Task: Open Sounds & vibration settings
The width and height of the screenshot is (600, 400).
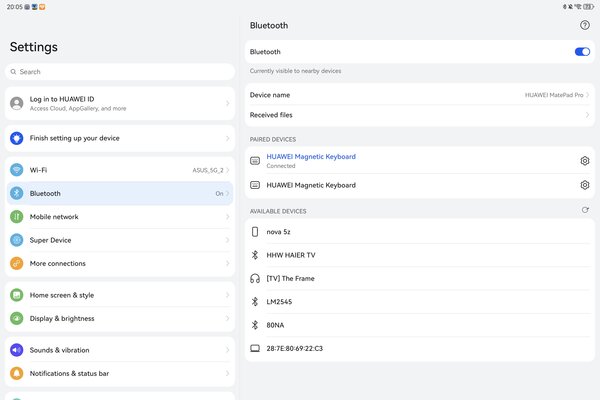Action: pos(120,350)
